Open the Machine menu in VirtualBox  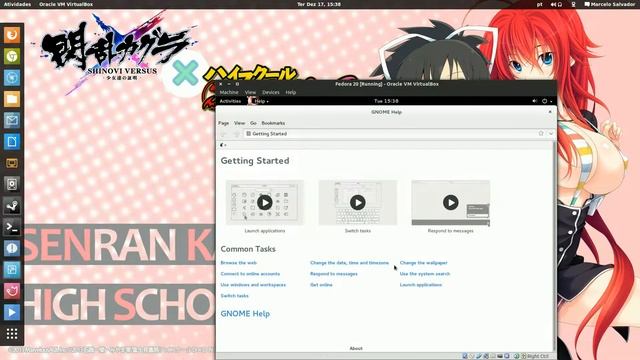229,92
